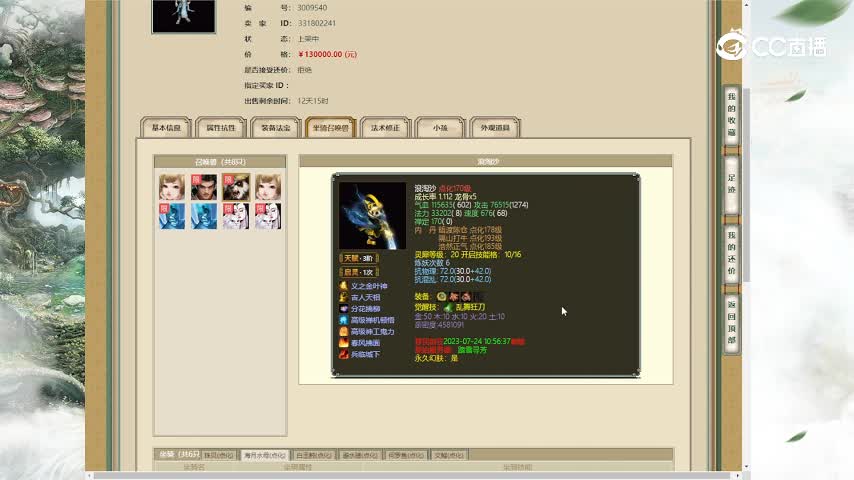Select the sixth mount tab
This screenshot has height=480, width=854.
point(449,455)
